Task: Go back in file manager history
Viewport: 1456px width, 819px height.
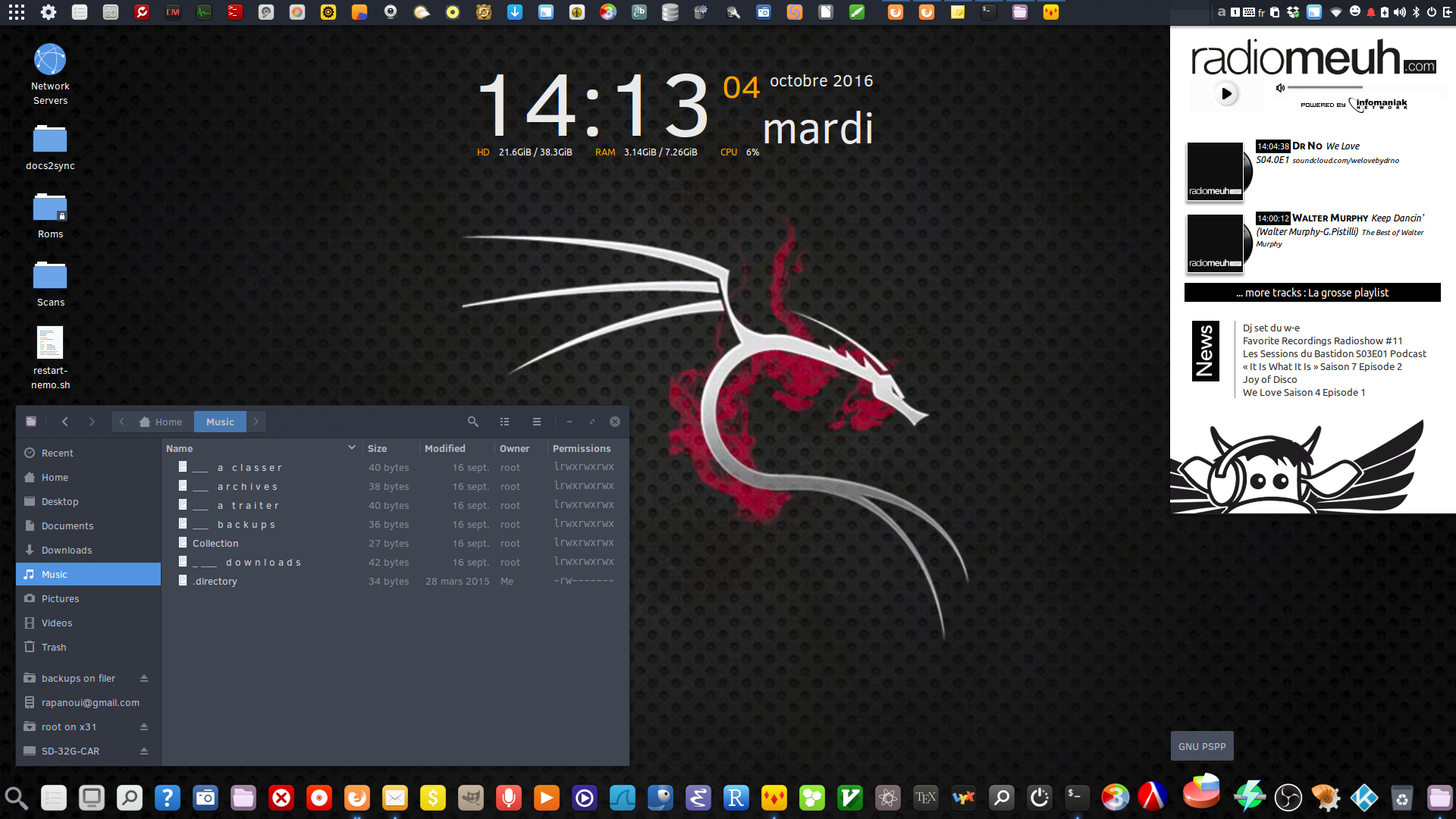Action: pyautogui.click(x=65, y=422)
